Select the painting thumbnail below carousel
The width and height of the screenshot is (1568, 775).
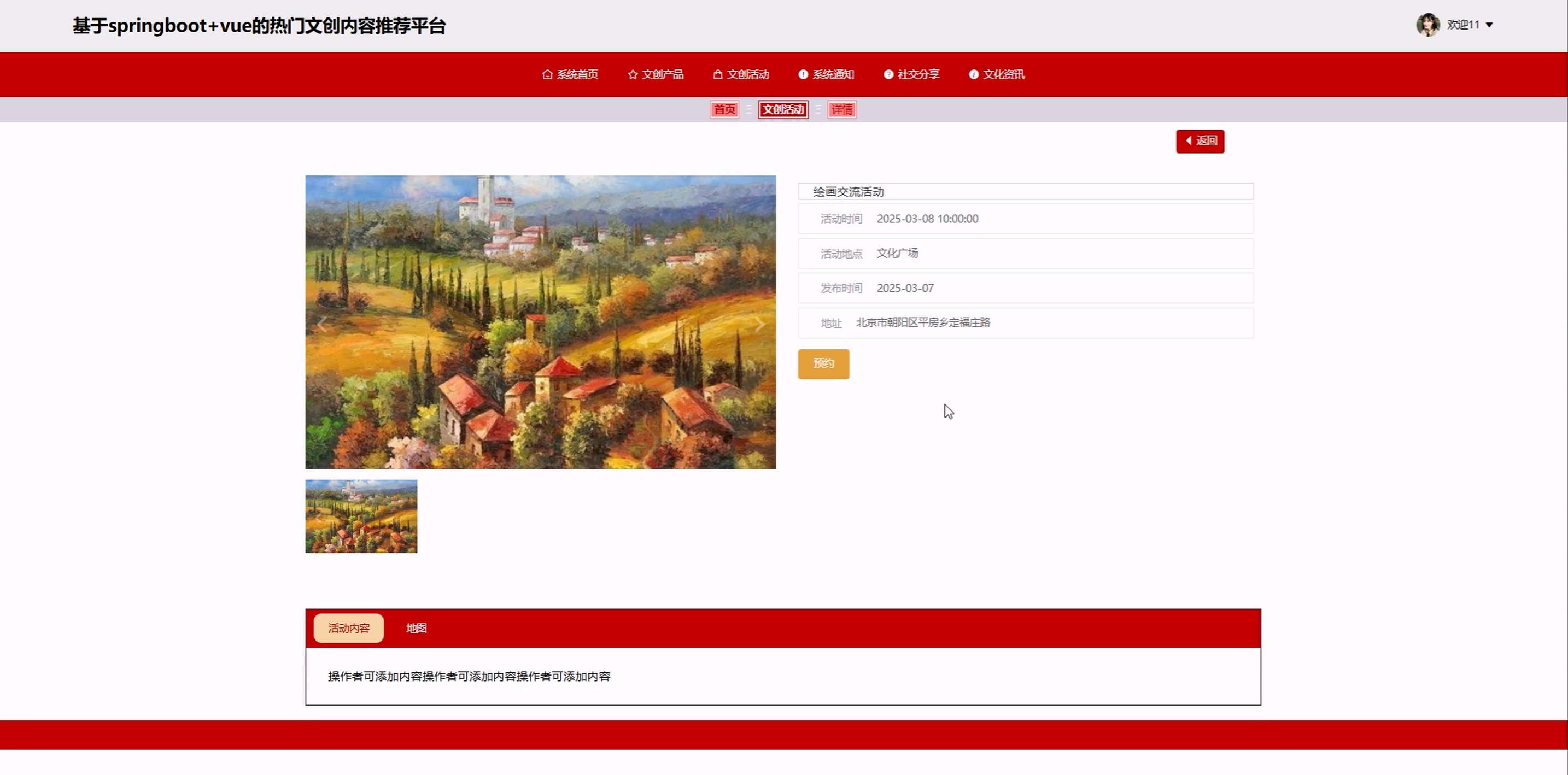(x=361, y=516)
